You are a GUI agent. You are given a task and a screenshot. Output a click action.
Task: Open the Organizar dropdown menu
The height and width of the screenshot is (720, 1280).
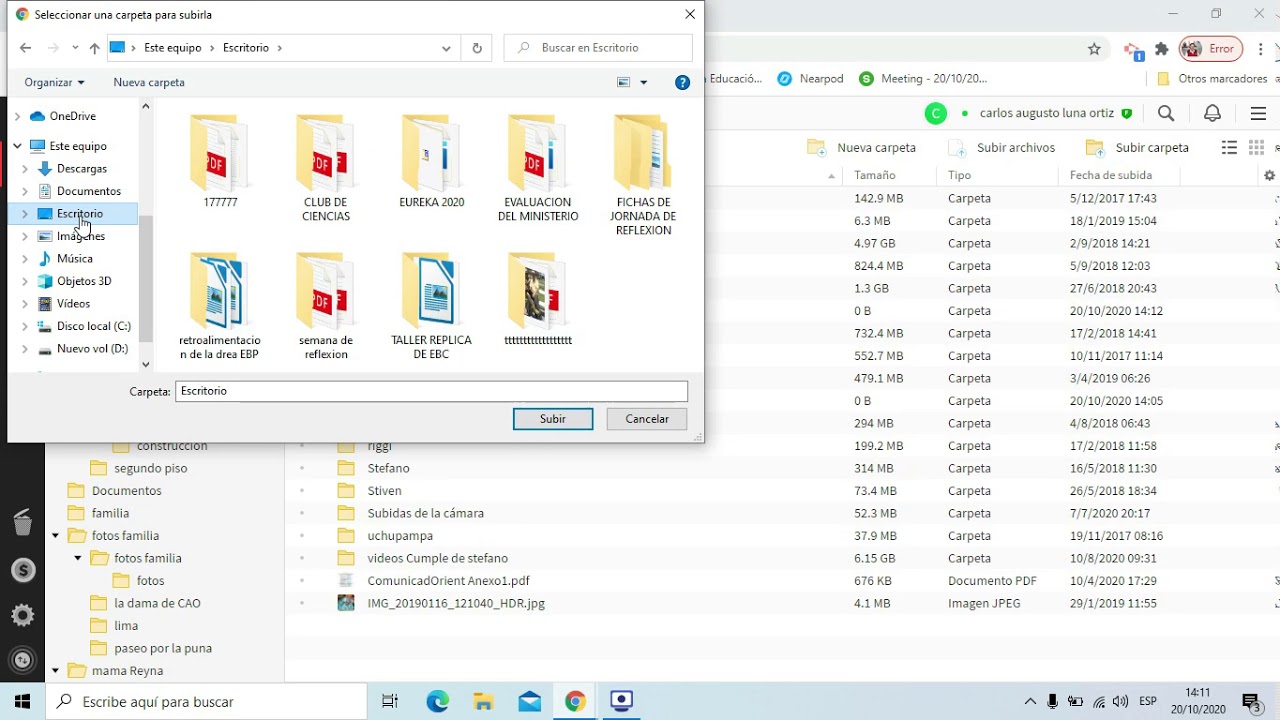55,83
